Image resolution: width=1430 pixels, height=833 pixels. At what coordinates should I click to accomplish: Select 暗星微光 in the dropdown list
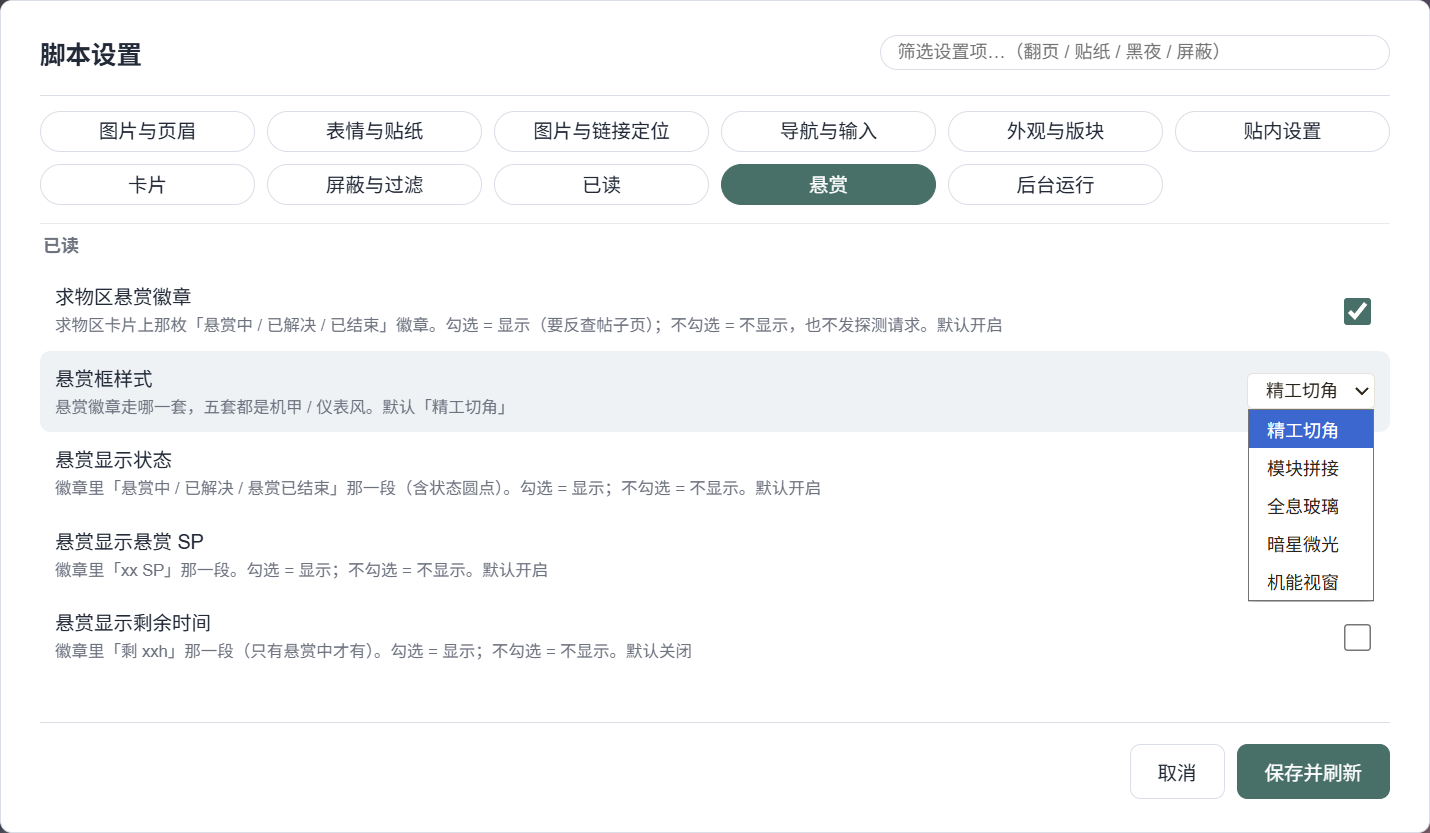pos(1311,544)
